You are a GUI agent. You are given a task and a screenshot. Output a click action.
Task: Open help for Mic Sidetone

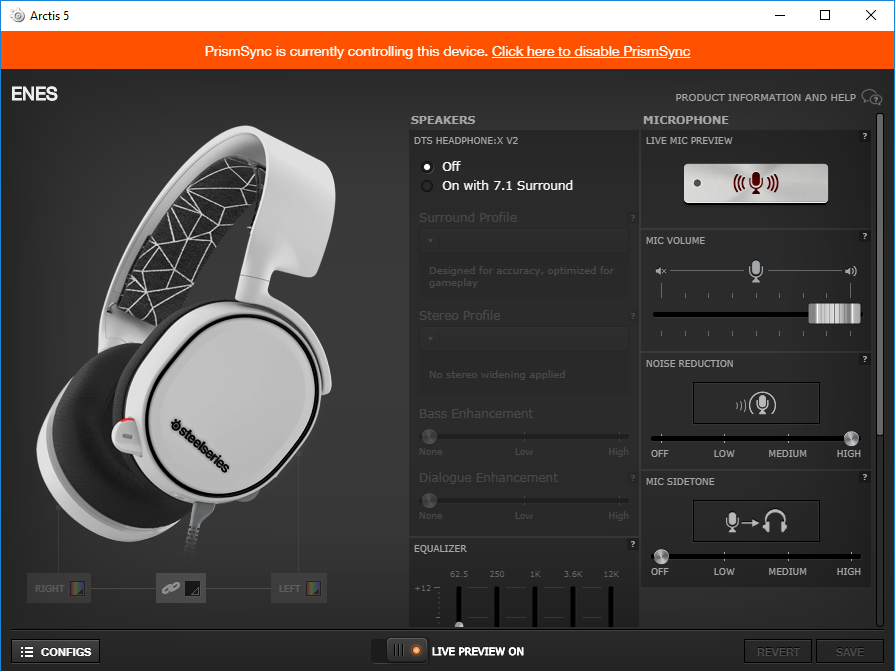tap(865, 477)
